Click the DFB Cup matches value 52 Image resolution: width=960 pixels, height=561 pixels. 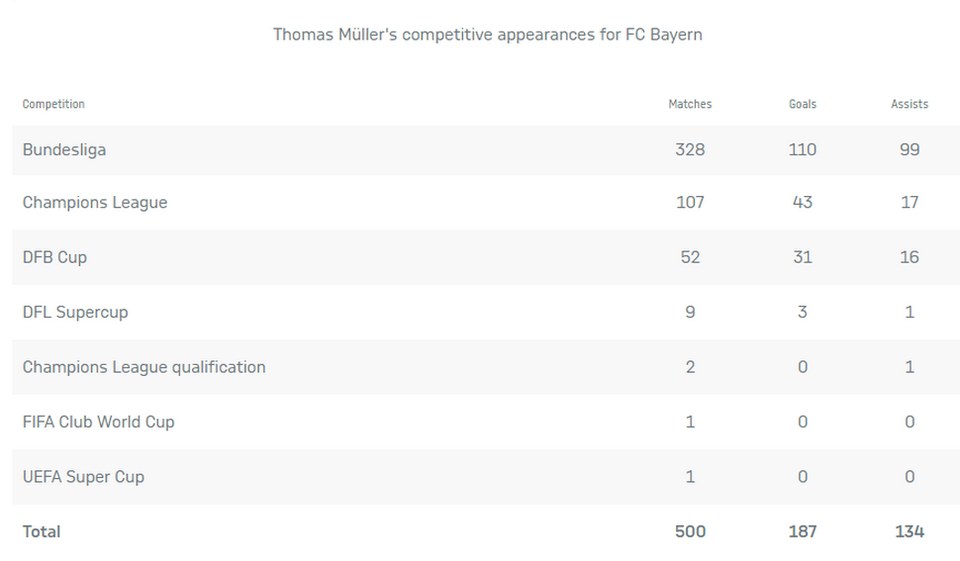pyautogui.click(x=690, y=257)
